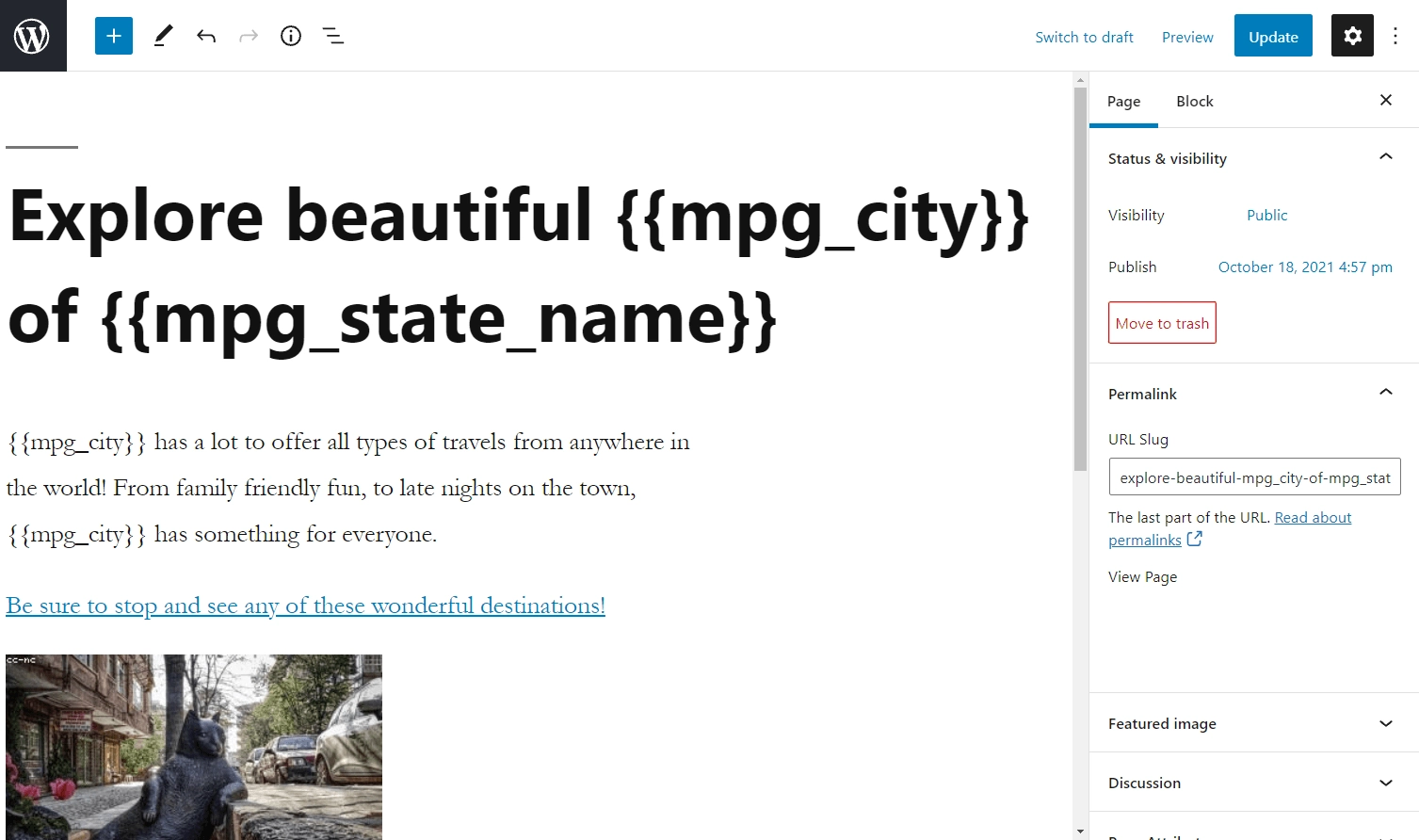Collapse the Permalink panel

(x=1254, y=394)
